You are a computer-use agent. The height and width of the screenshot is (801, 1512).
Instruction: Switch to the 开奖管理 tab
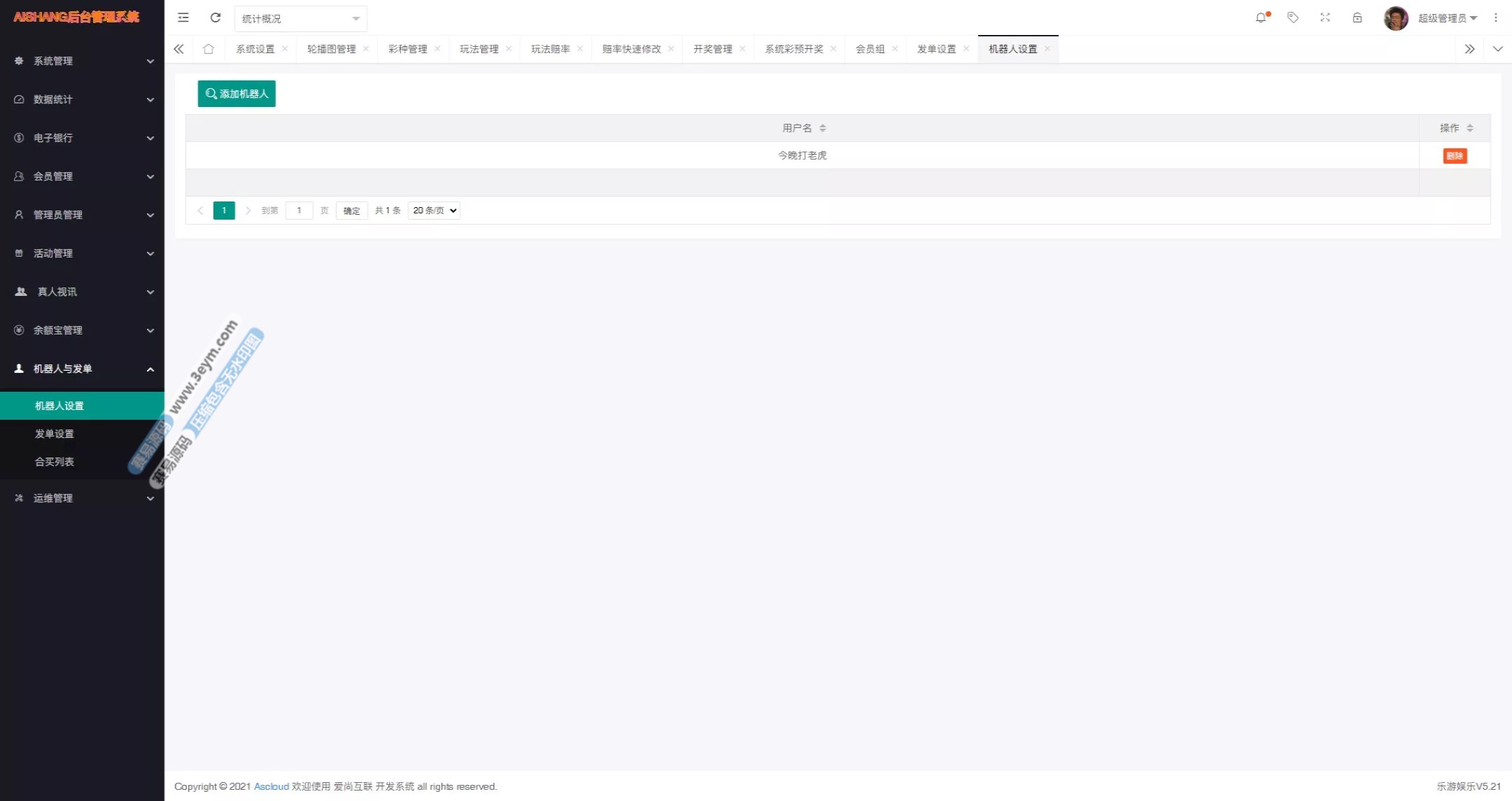[x=712, y=49]
